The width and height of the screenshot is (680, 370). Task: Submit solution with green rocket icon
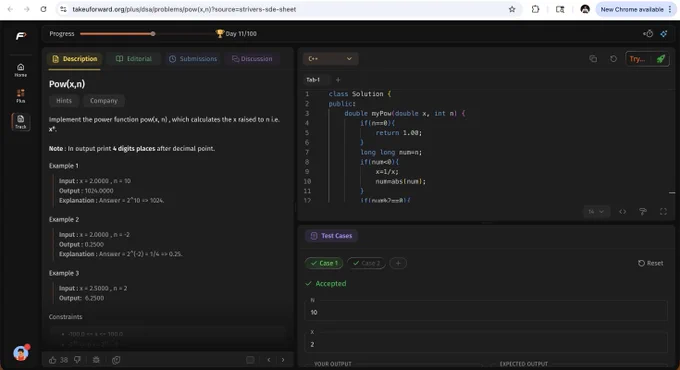[x=660, y=59]
